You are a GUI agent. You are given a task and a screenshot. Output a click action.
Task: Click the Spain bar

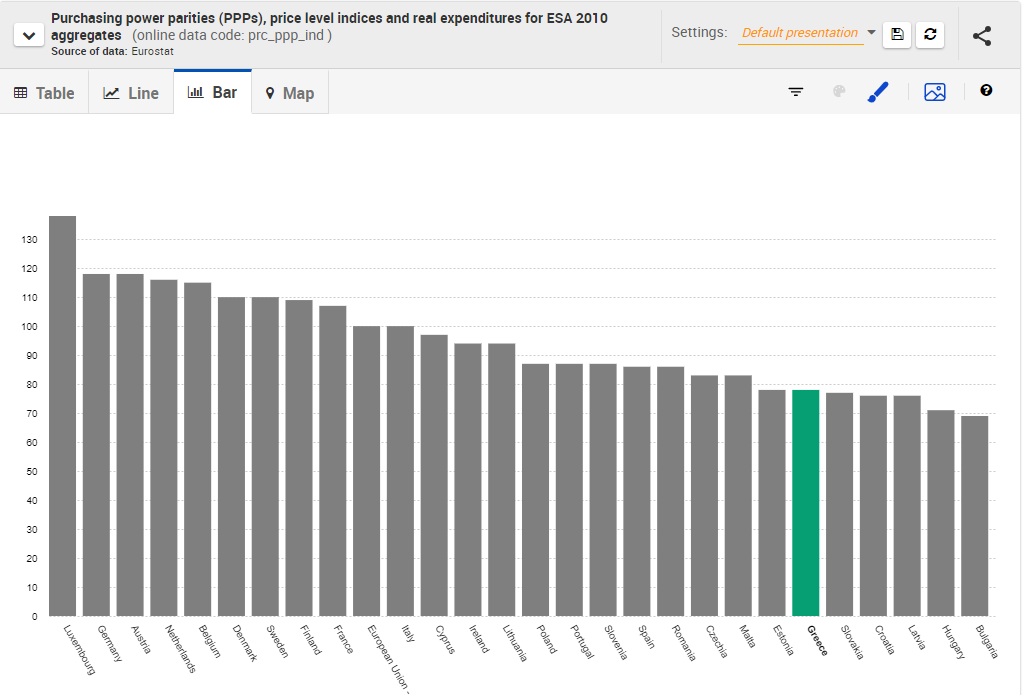(637, 491)
